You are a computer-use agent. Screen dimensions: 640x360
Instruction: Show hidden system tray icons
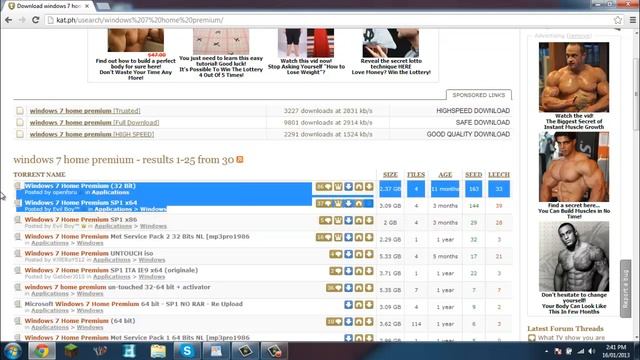[547, 351]
